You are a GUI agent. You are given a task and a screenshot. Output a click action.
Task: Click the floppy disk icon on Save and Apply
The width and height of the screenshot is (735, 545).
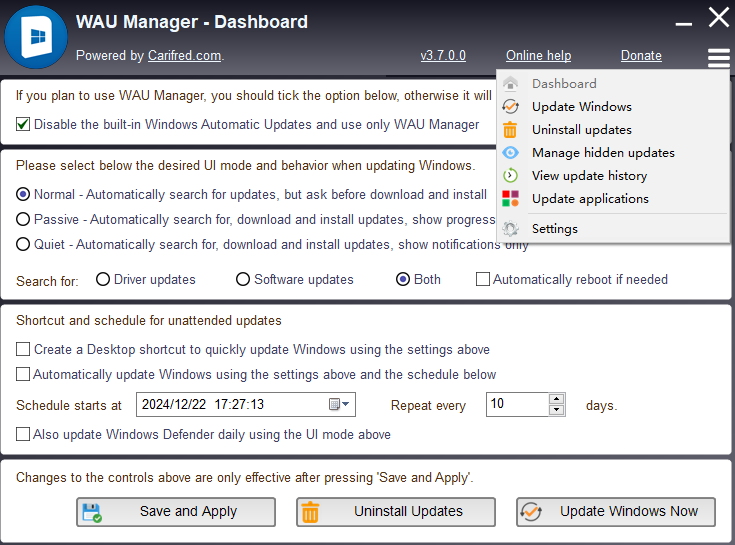pyautogui.click(x=92, y=513)
